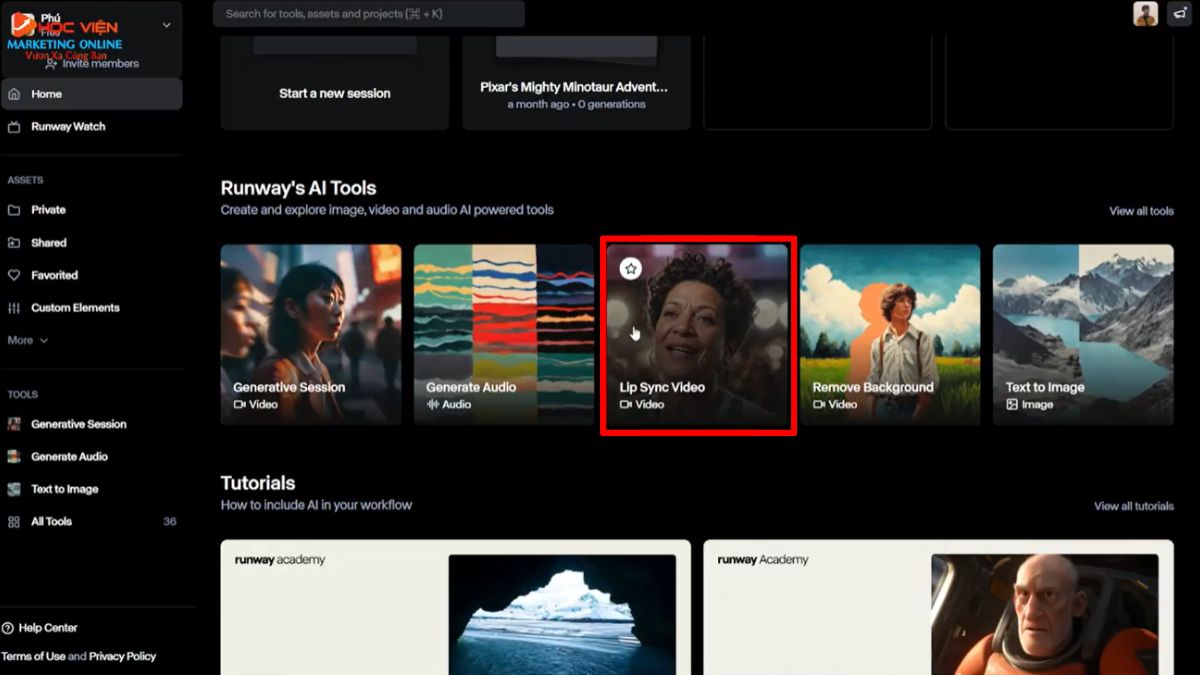Open the Text to Image tool card
The image size is (1200, 675).
coord(1083,335)
